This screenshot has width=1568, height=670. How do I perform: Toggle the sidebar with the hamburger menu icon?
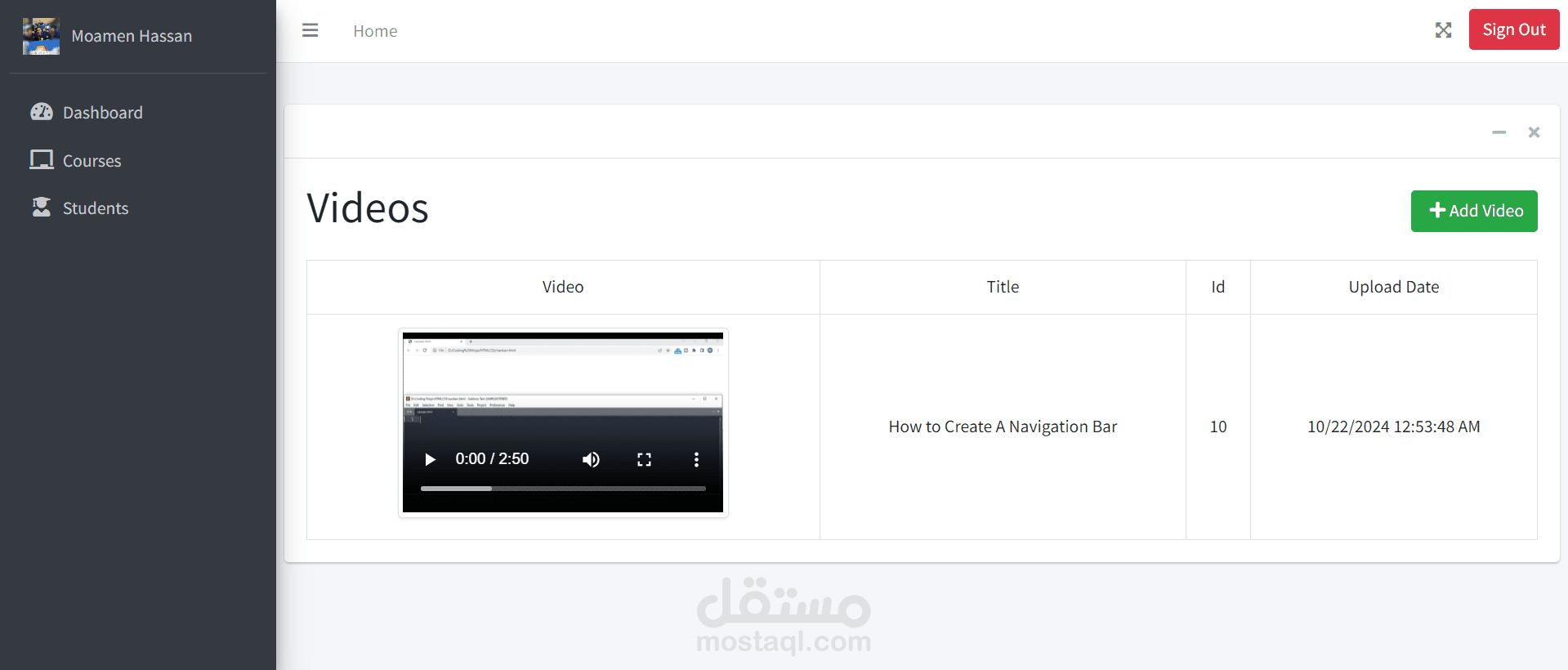pyautogui.click(x=310, y=30)
